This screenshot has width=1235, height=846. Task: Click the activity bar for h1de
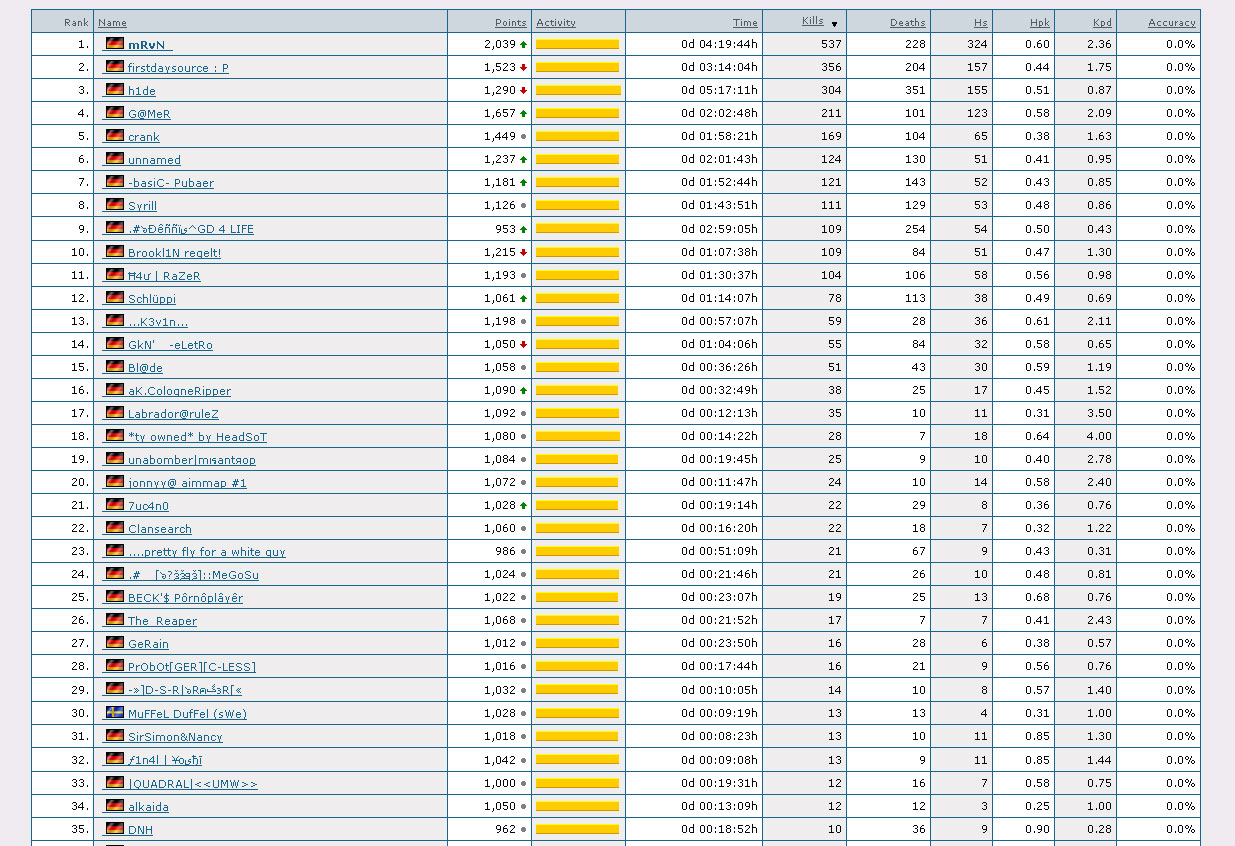coord(578,91)
